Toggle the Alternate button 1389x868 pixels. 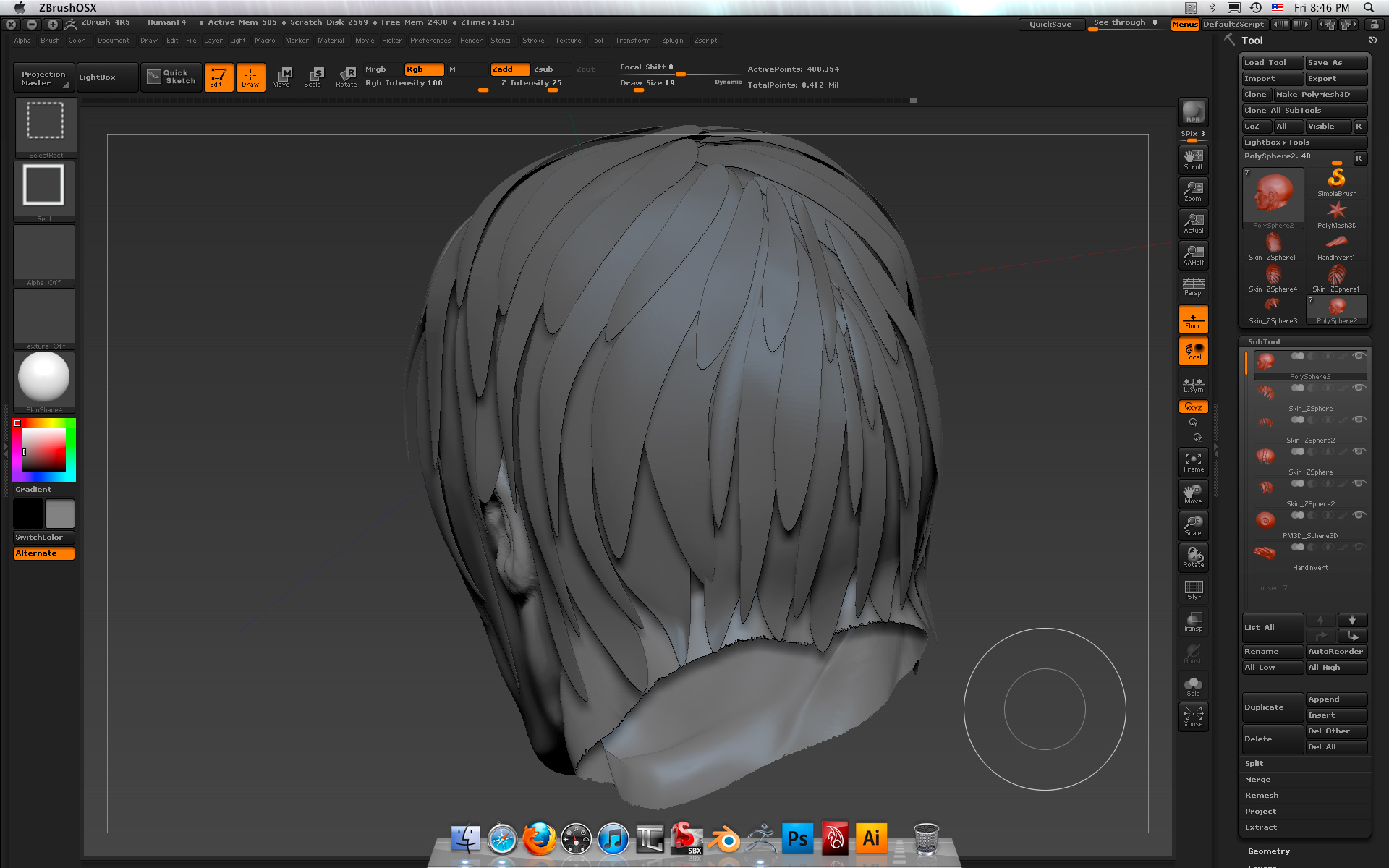tap(44, 553)
